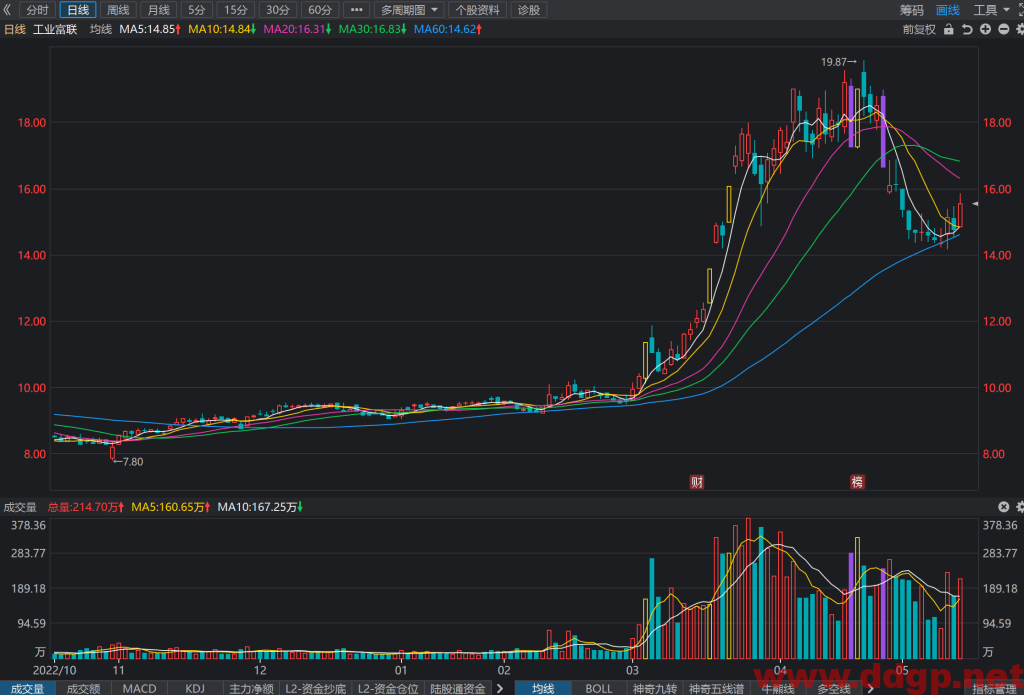Open chart settings gear icon at top right
The image size is (1024, 695).
(1019, 29)
